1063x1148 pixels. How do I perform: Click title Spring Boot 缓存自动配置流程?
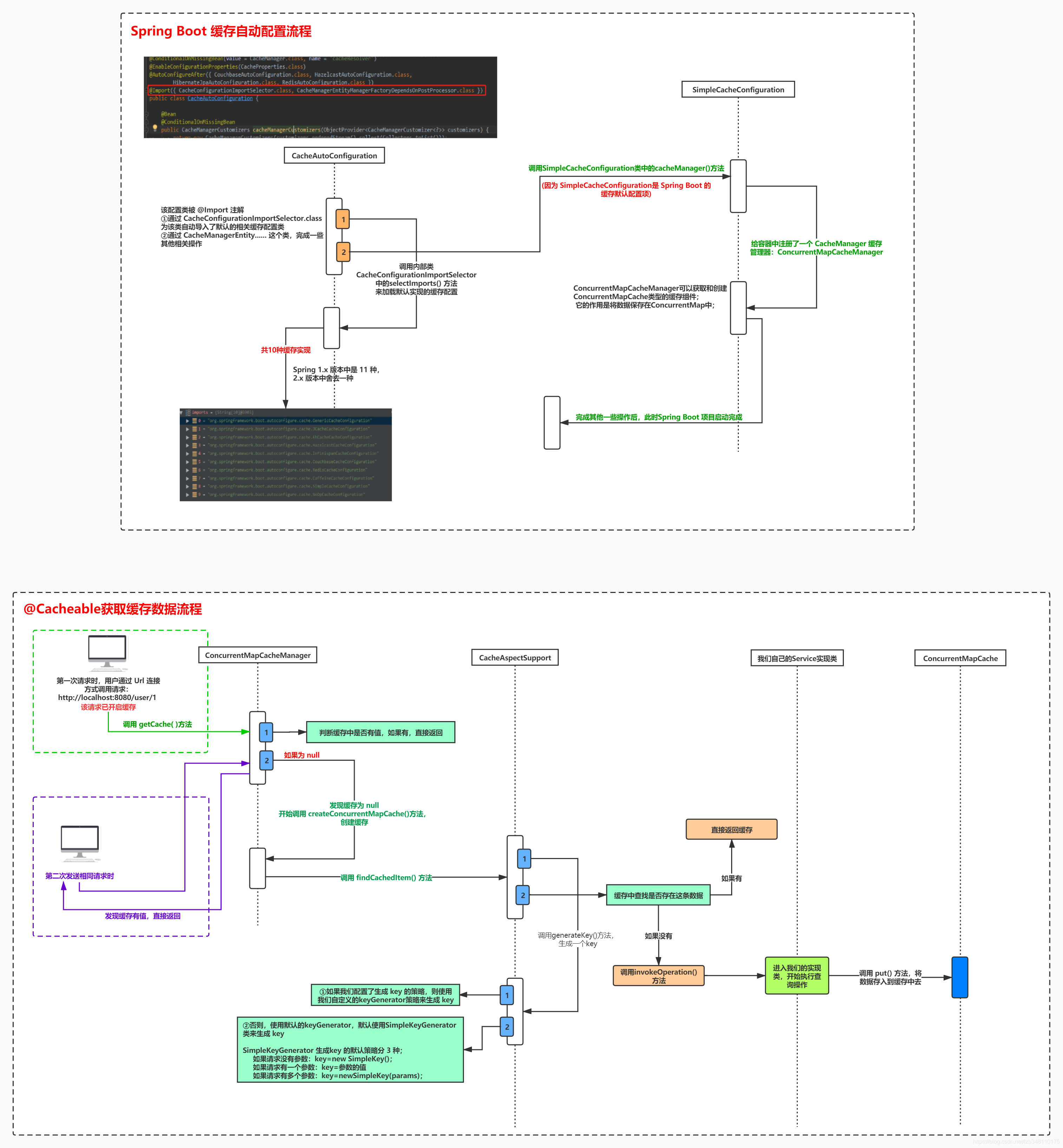click(x=221, y=31)
